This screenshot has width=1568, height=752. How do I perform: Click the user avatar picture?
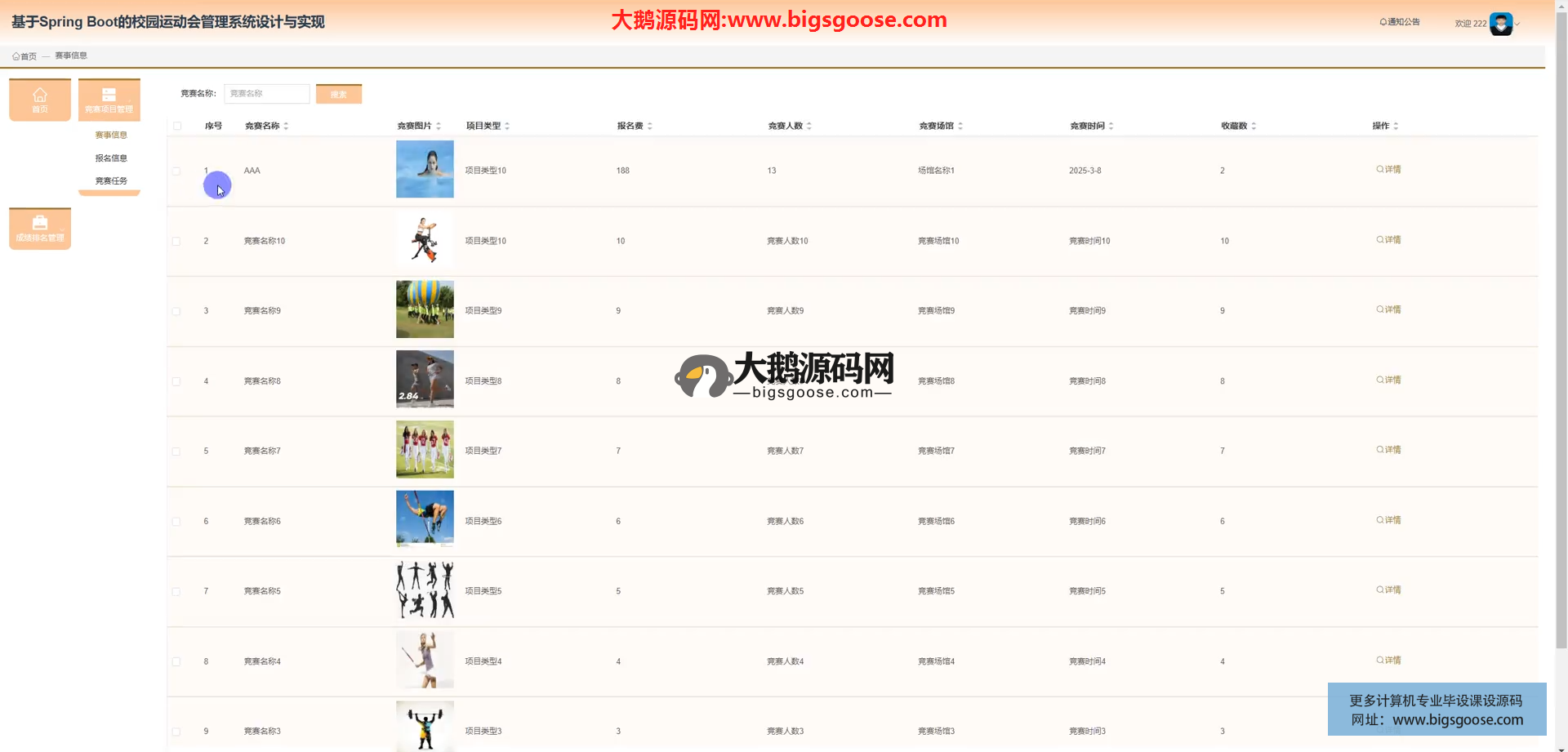pyautogui.click(x=1501, y=24)
